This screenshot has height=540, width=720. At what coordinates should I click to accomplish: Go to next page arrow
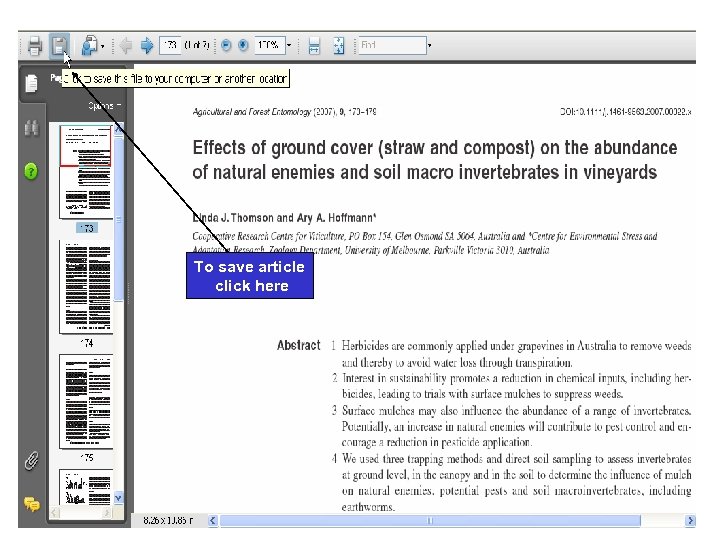[x=147, y=45]
